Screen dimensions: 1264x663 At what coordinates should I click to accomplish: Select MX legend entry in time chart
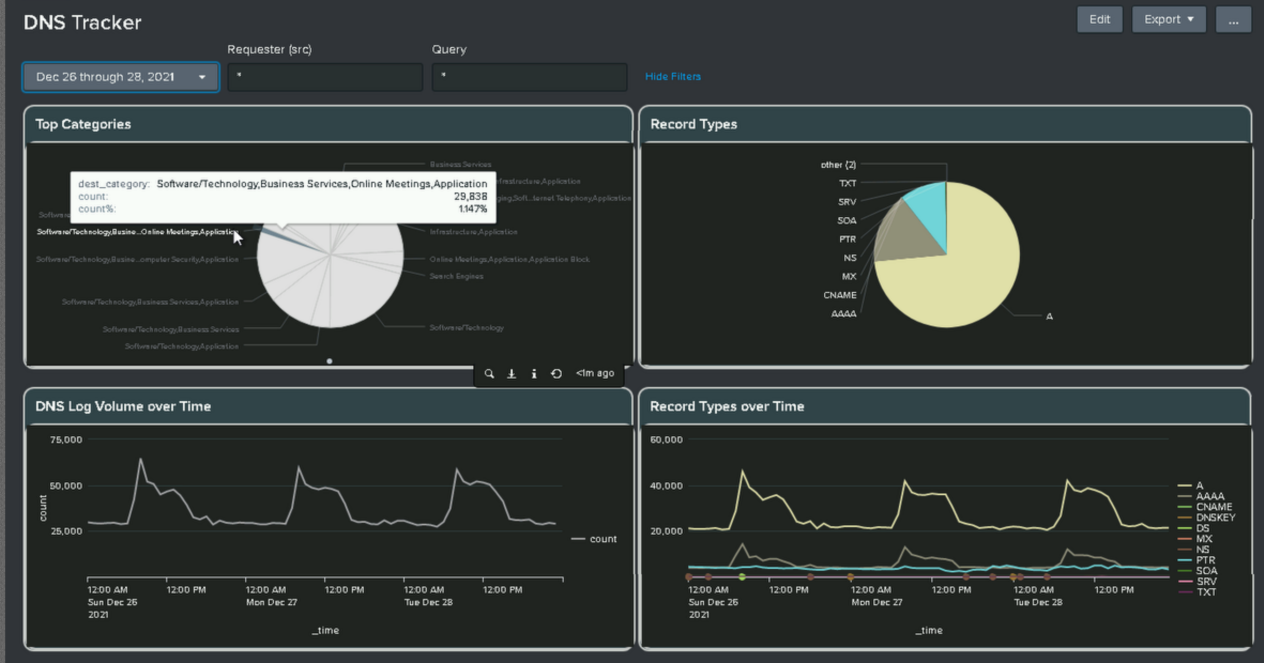[1195, 539]
